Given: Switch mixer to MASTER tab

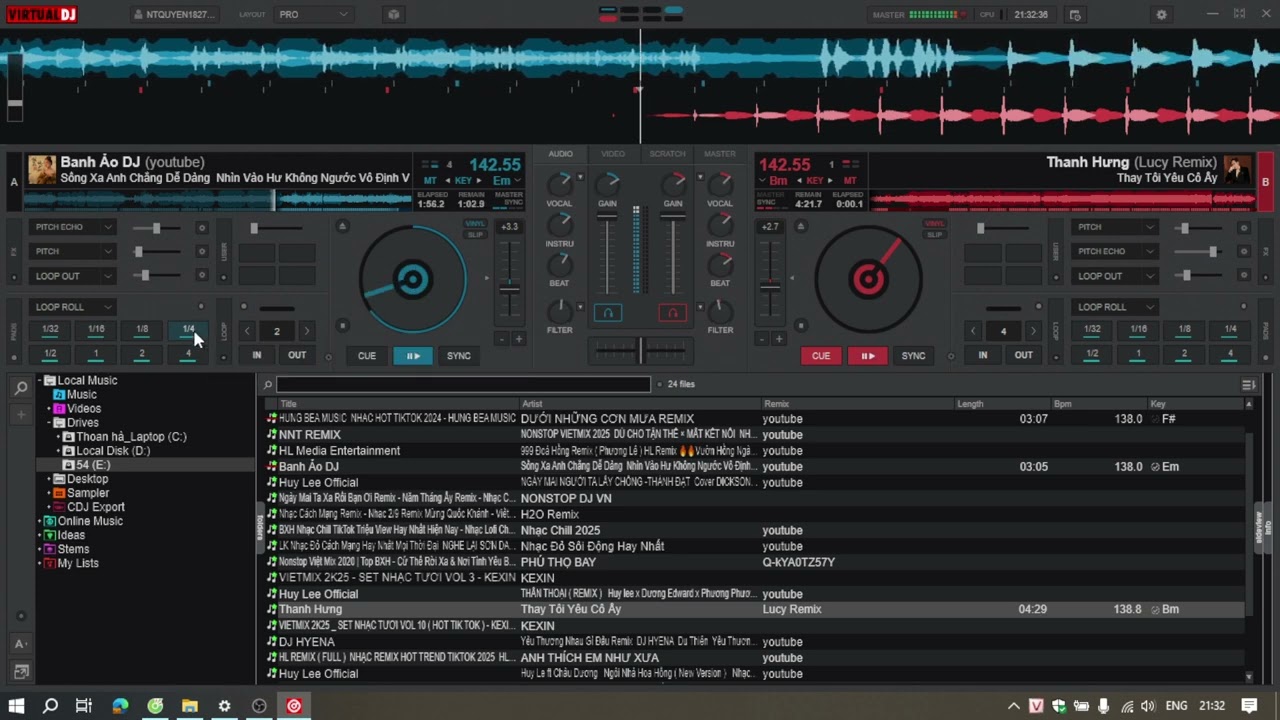Looking at the screenshot, I should tap(720, 154).
